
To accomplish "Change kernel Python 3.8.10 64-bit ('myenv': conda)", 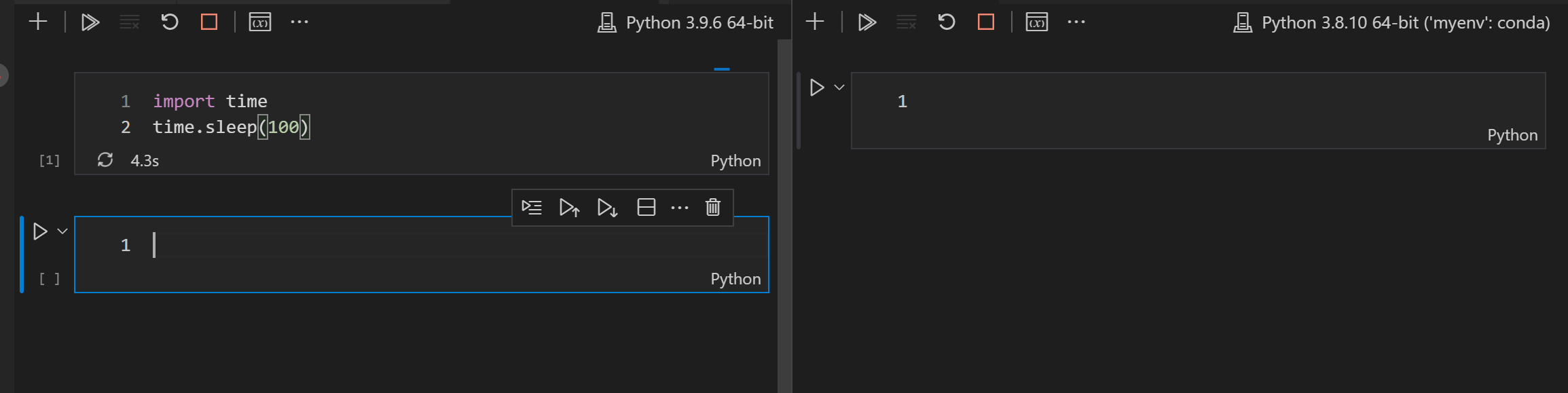I will pyautogui.click(x=1391, y=23).
